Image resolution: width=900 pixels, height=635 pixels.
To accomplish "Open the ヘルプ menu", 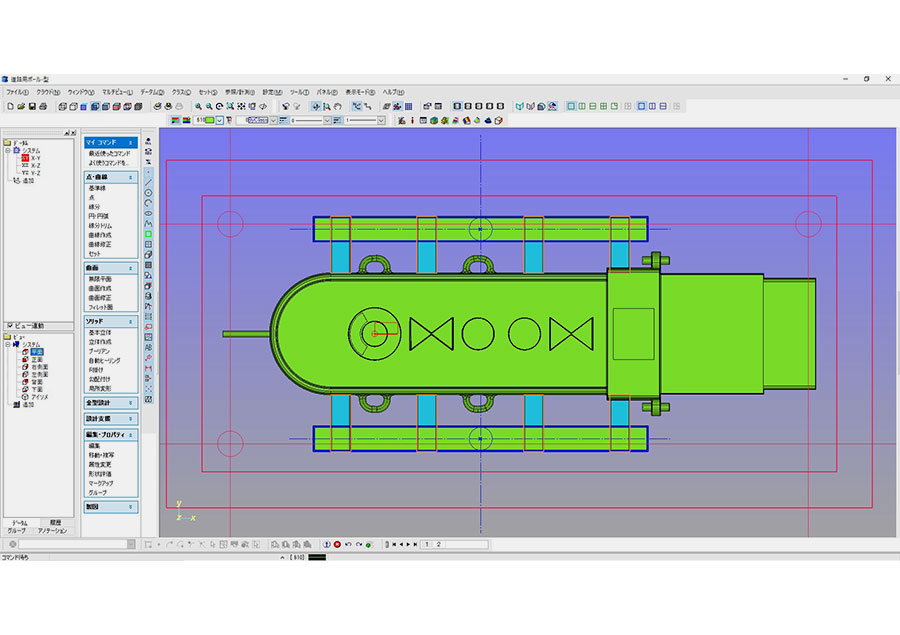I will coord(393,92).
